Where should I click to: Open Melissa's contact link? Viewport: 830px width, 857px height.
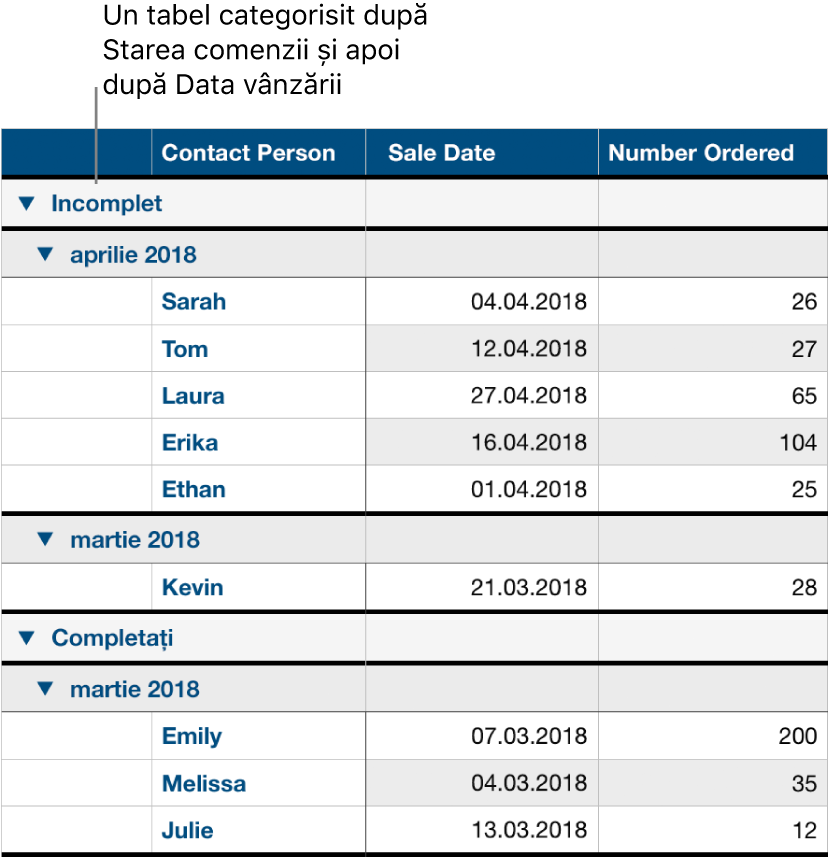(204, 783)
